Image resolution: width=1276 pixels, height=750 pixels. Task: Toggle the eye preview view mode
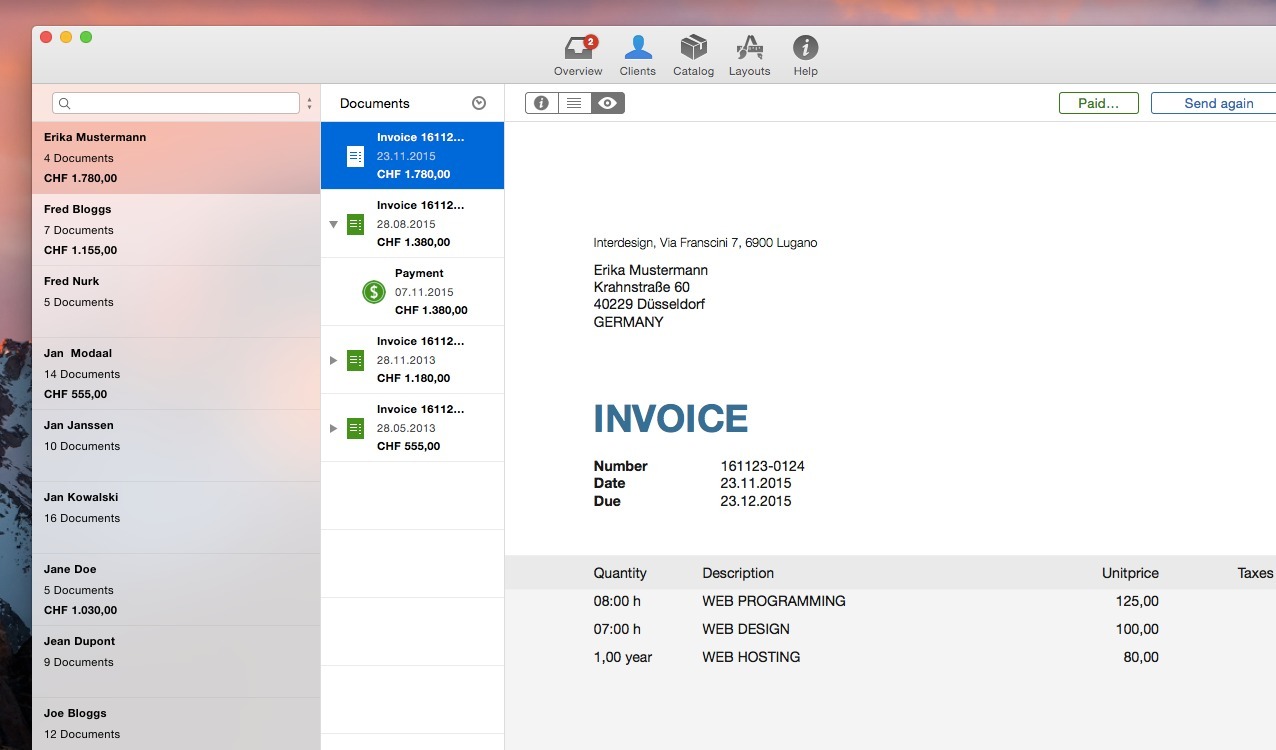(607, 103)
